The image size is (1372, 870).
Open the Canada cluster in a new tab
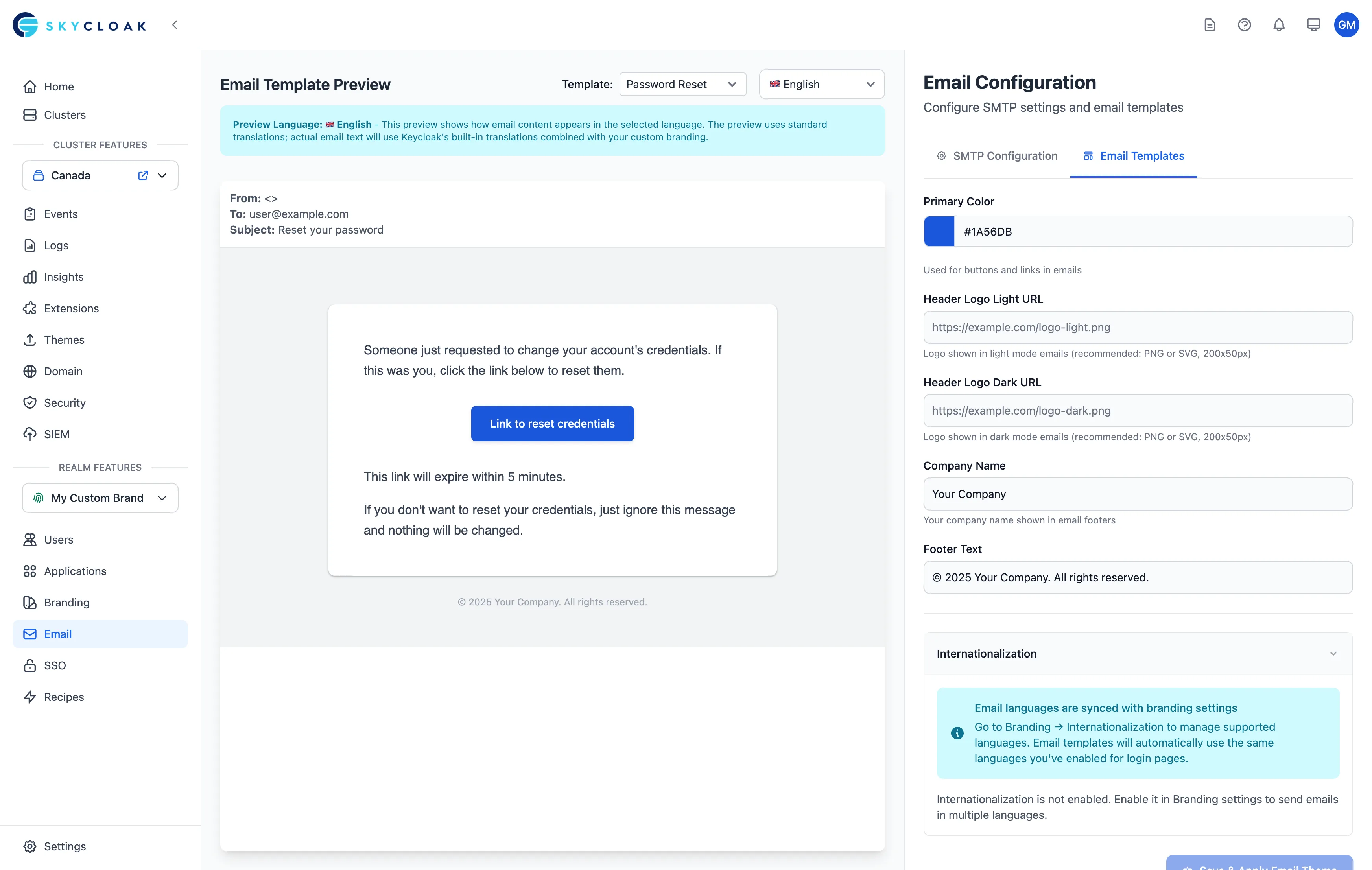(143, 175)
